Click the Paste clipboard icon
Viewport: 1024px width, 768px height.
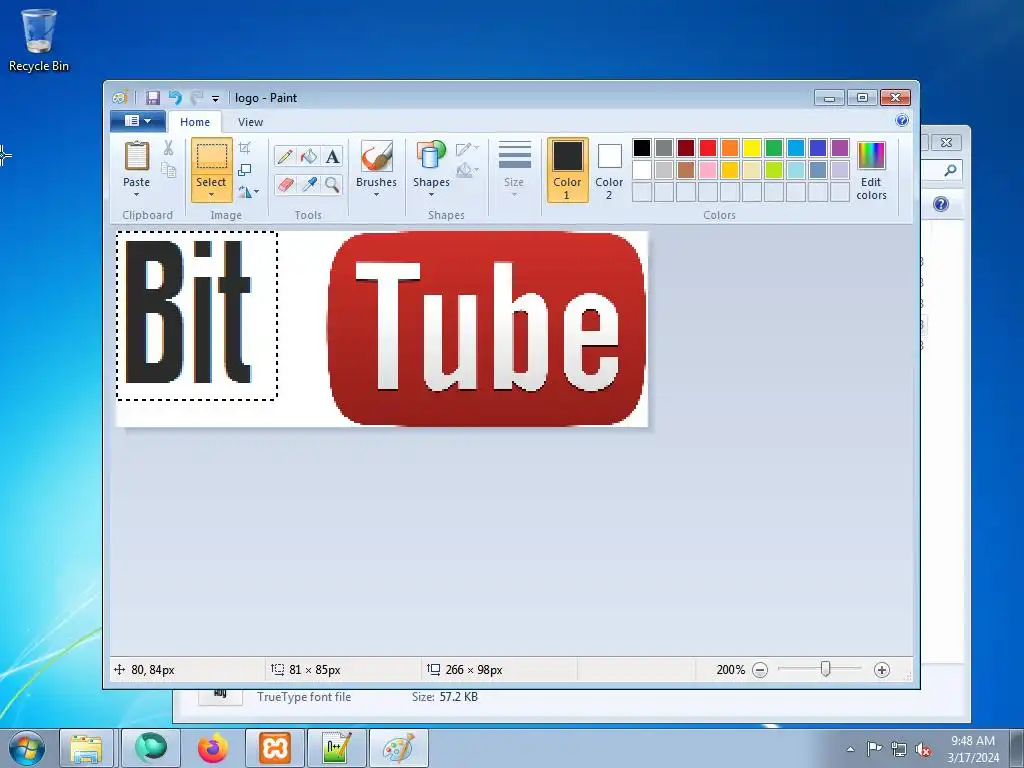click(x=136, y=157)
